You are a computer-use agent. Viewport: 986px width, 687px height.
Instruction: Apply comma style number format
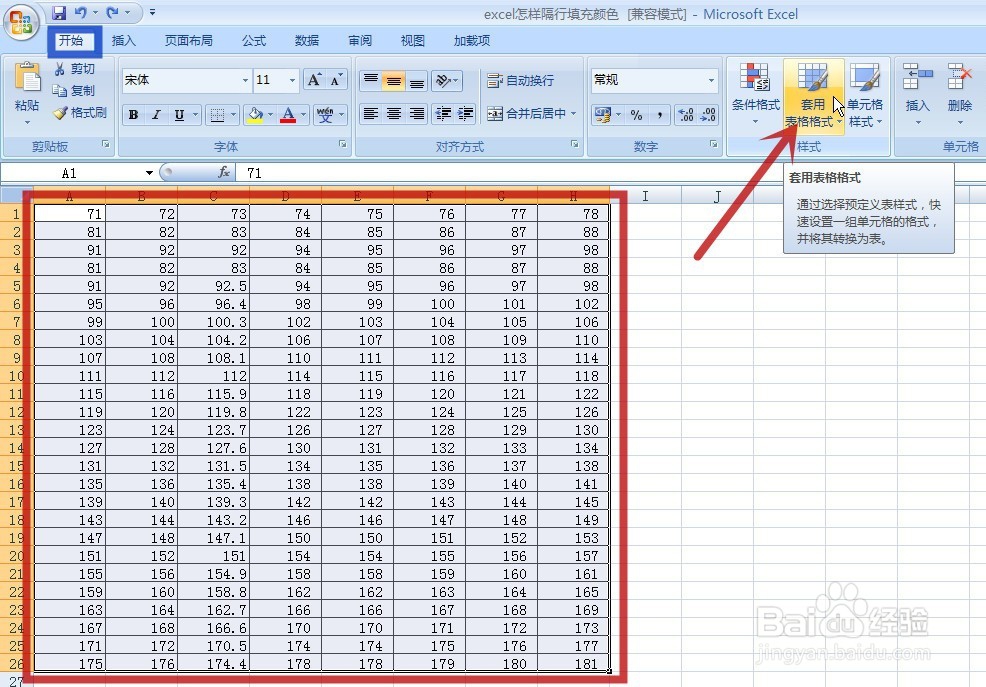click(x=660, y=114)
